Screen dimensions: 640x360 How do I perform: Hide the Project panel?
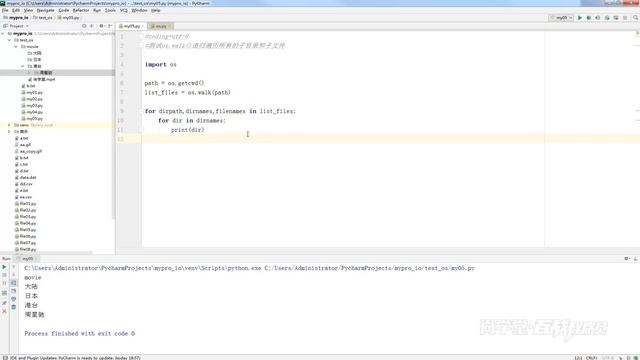click(x=110, y=26)
